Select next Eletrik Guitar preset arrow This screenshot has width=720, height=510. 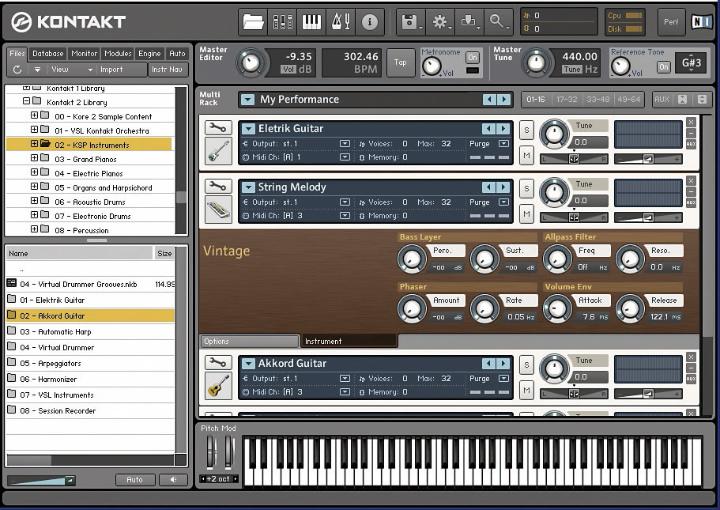504,129
